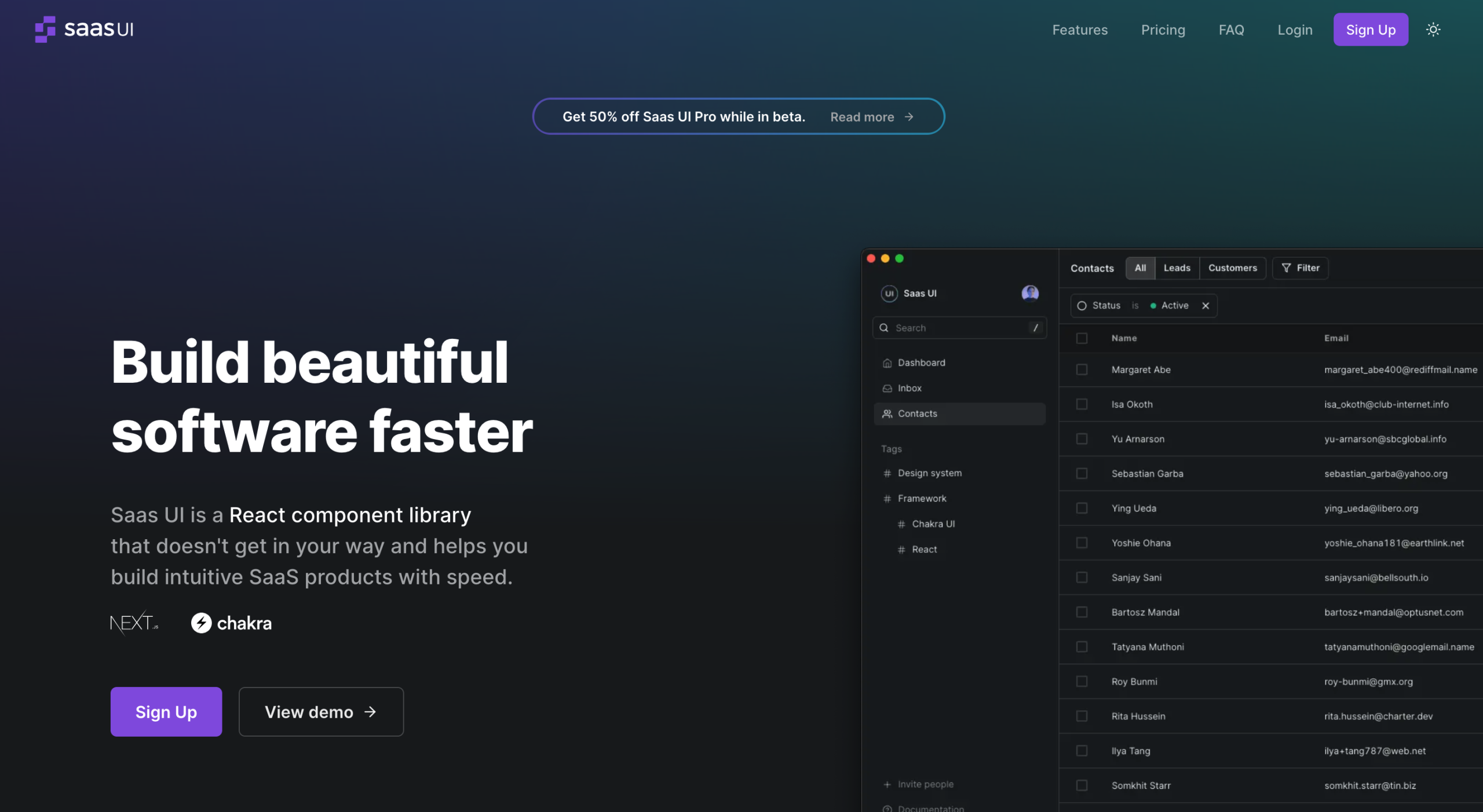Click the Contacts page title
Viewport: 1483px width, 812px height.
coord(1092,268)
